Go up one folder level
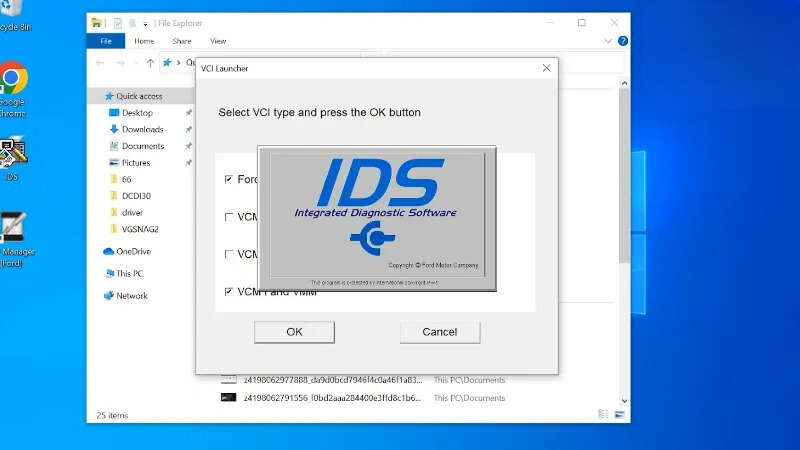800x450 pixels. tap(150, 63)
